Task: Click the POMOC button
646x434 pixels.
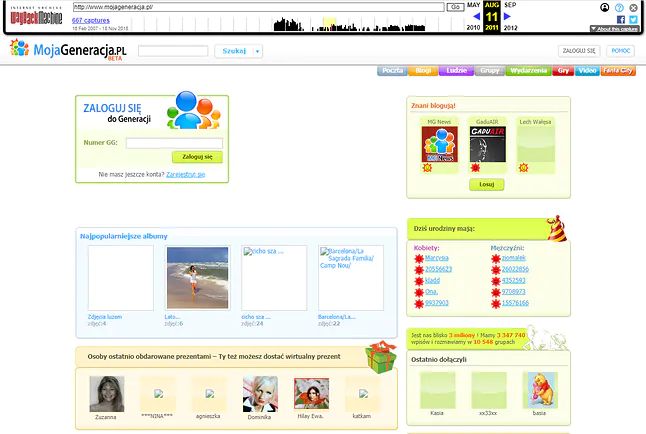Action: coord(620,51)
